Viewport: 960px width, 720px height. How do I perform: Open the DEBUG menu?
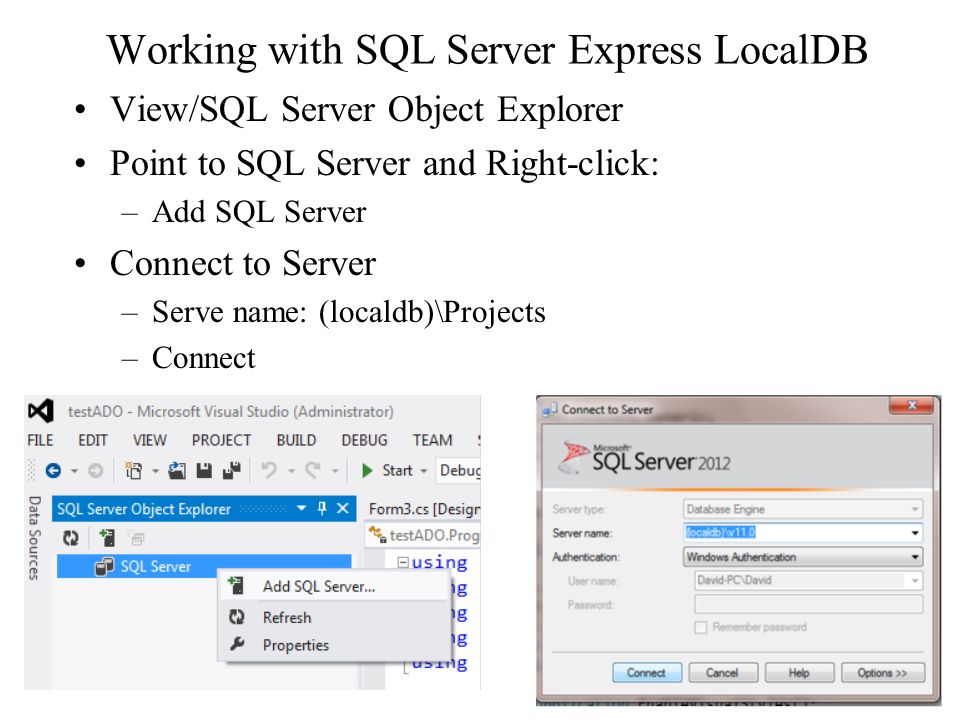tap(364, 440)
